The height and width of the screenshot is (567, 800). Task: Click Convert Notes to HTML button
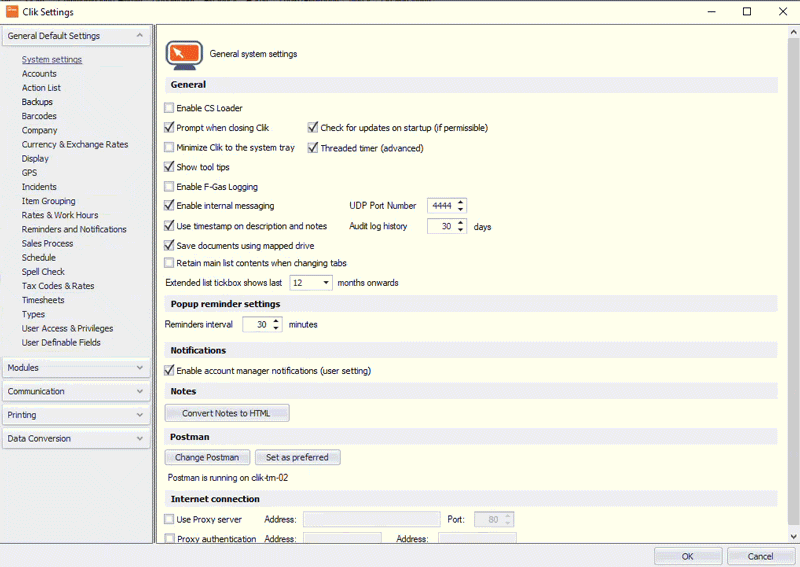(x=227, y=413)
